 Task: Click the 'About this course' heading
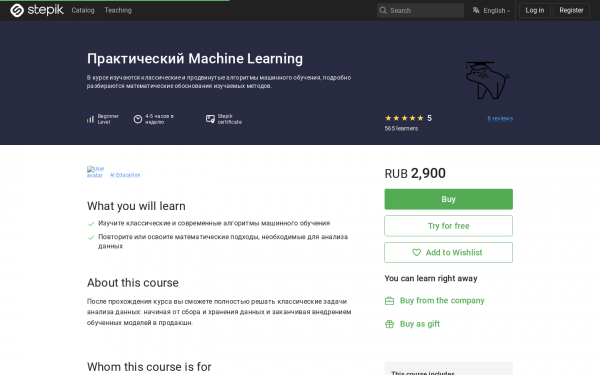coord(133,283)
